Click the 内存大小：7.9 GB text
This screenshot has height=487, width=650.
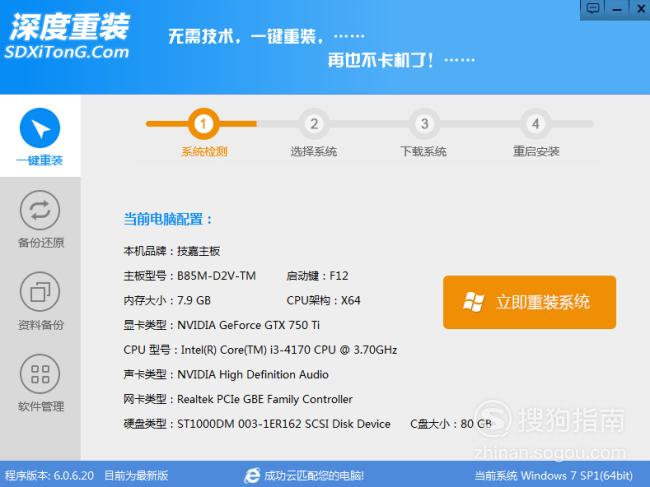167,300
